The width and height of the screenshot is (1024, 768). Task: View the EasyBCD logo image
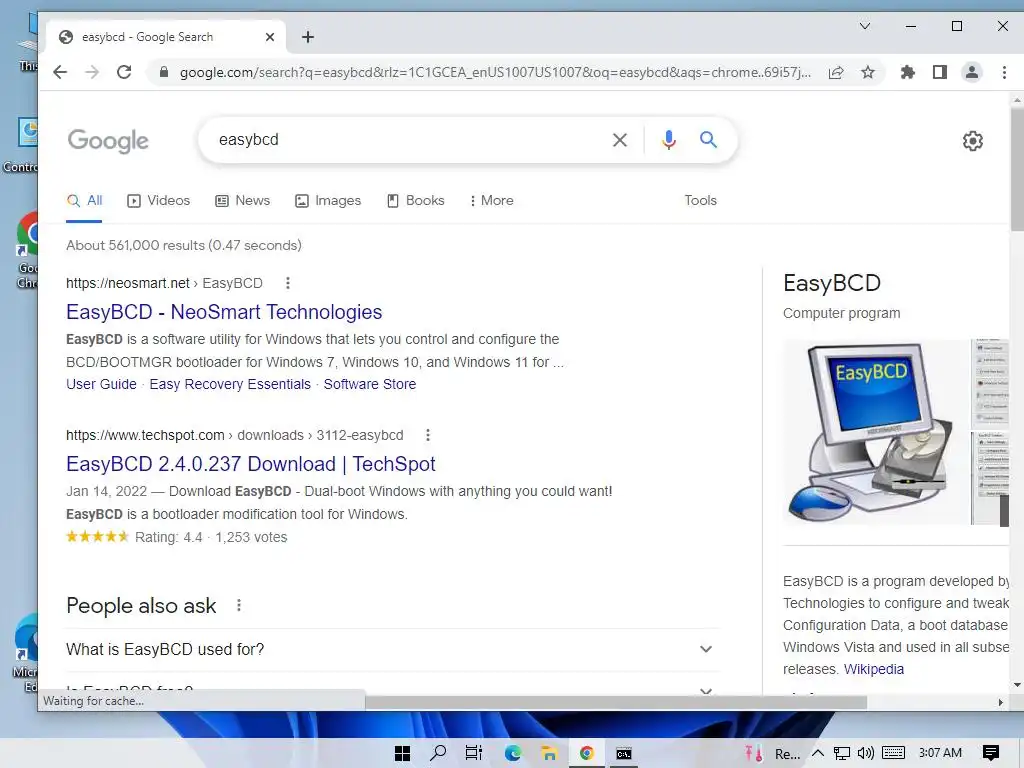tap(874, 431)
